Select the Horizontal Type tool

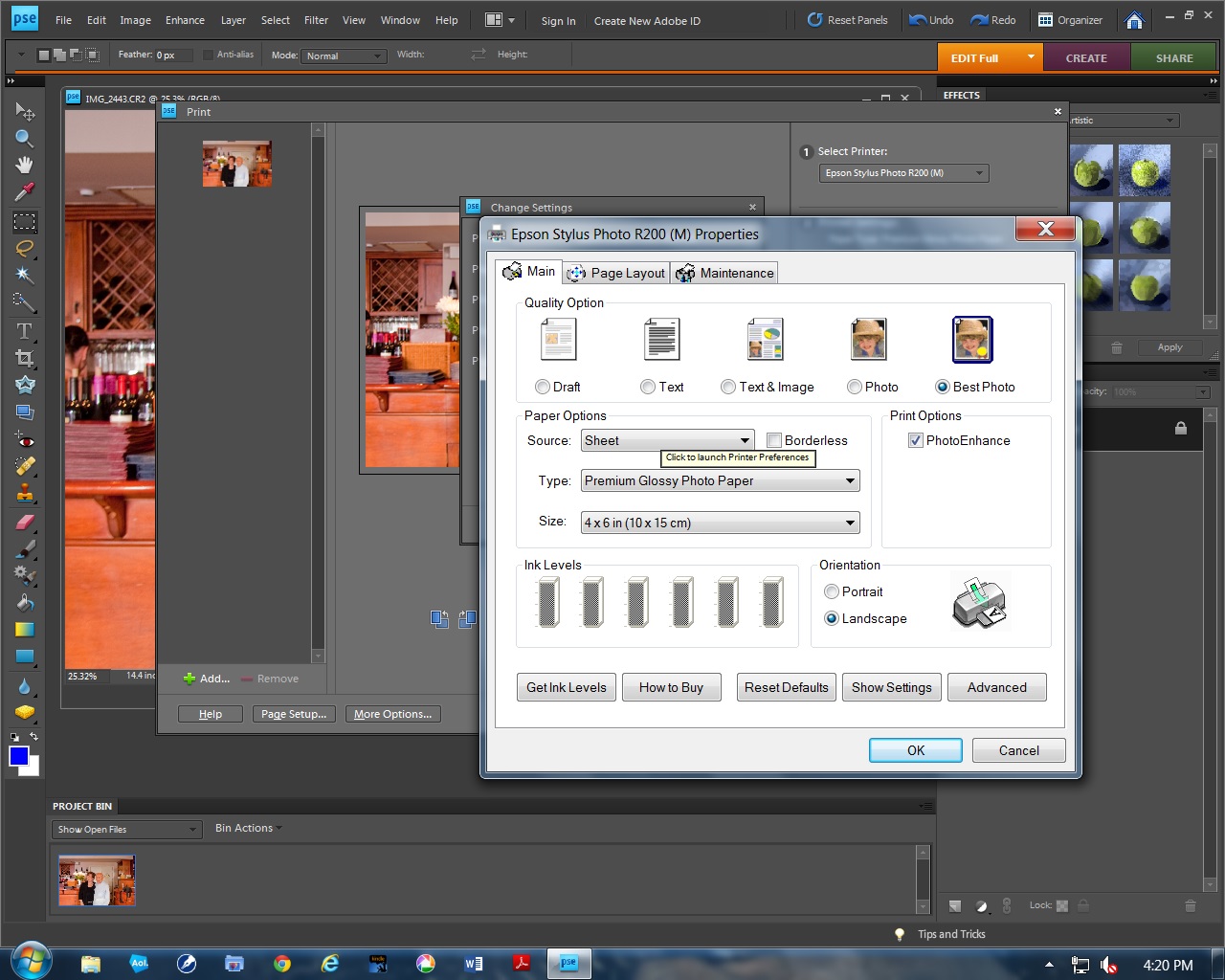tap(25, 331)
